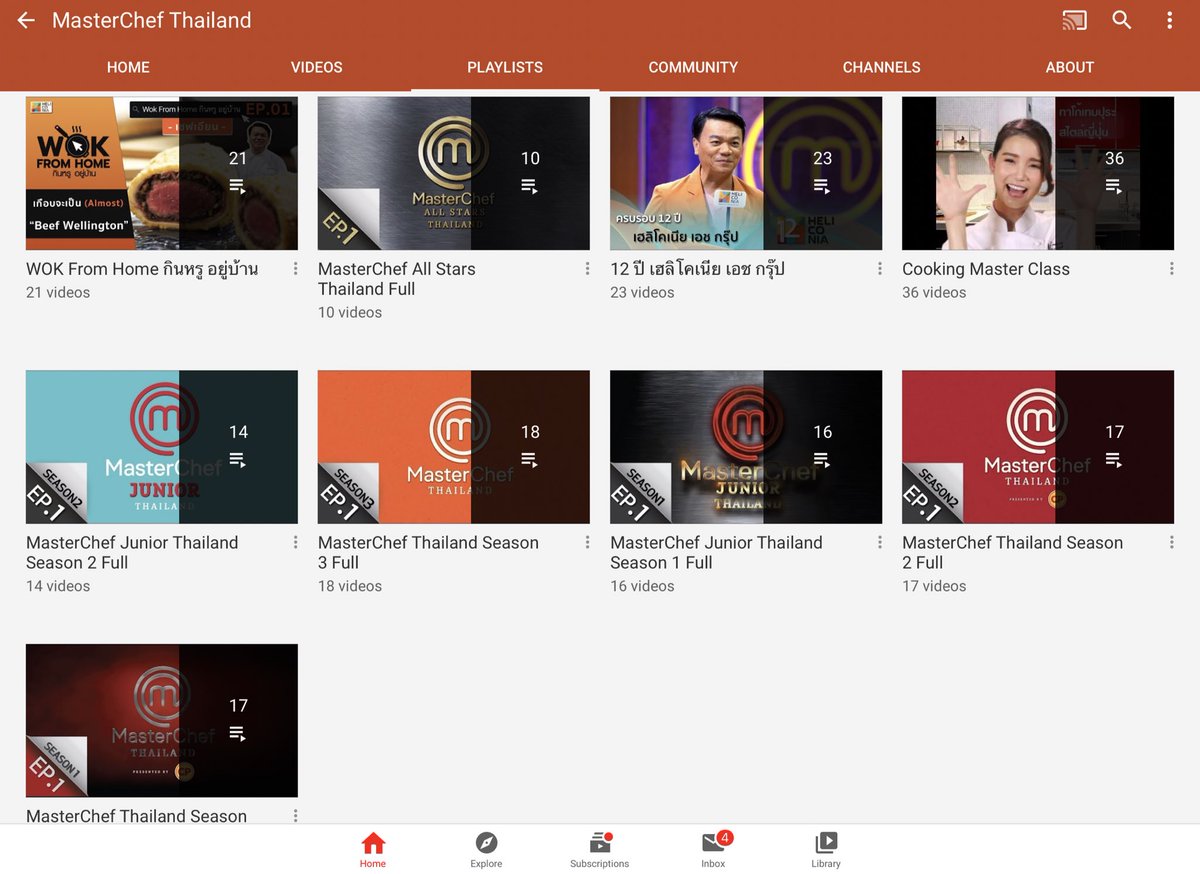Open the top bar overflow menu
Screen dimensions: 1200x874
pyautogui.click(x=1170, y=20)
